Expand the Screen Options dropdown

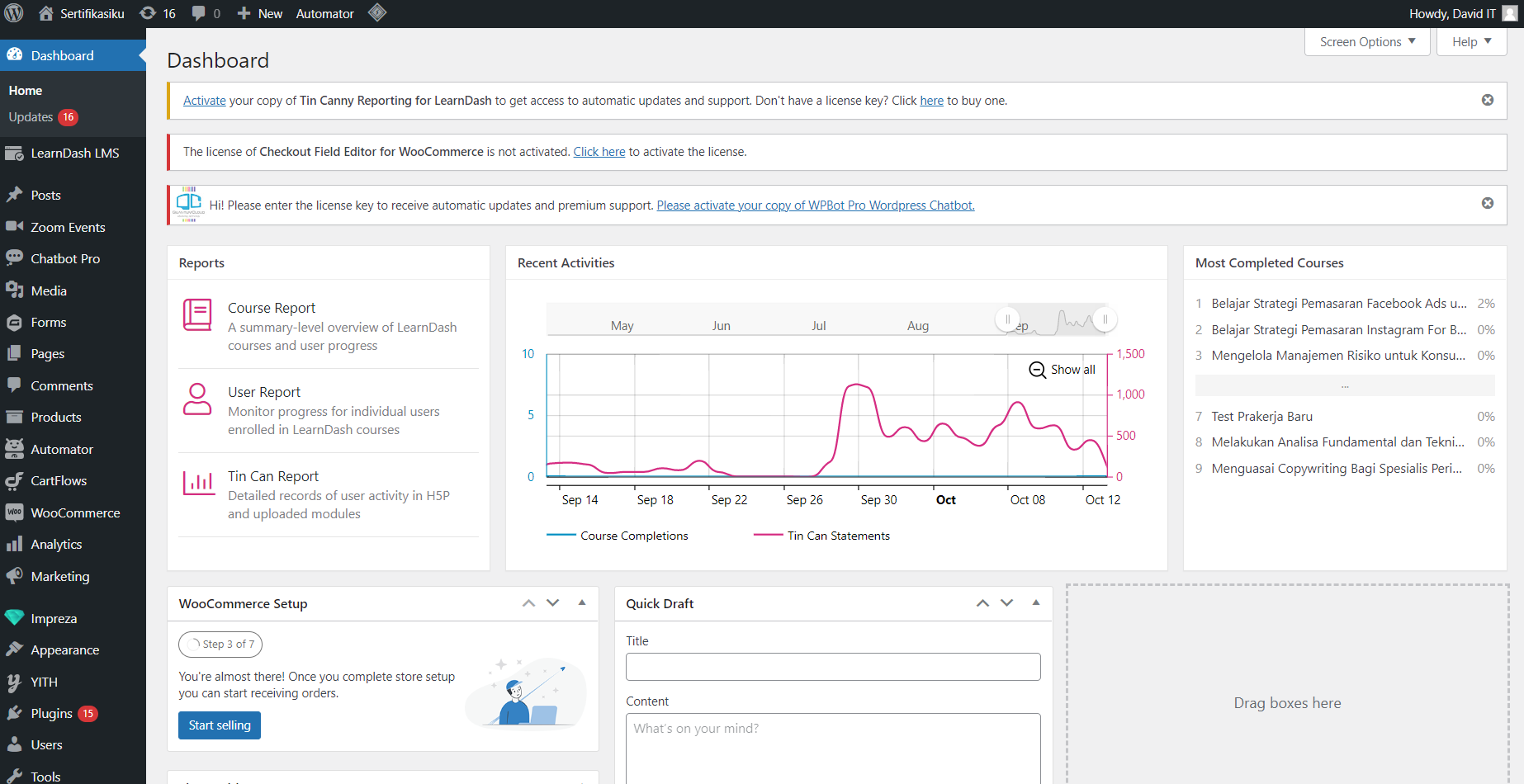(1367, 42)
